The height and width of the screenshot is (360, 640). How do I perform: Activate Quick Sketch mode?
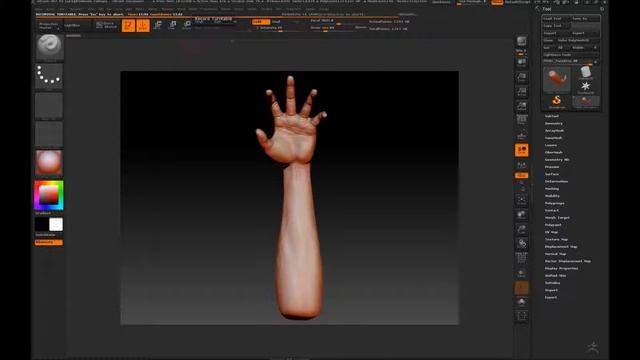tap(106, 25)
